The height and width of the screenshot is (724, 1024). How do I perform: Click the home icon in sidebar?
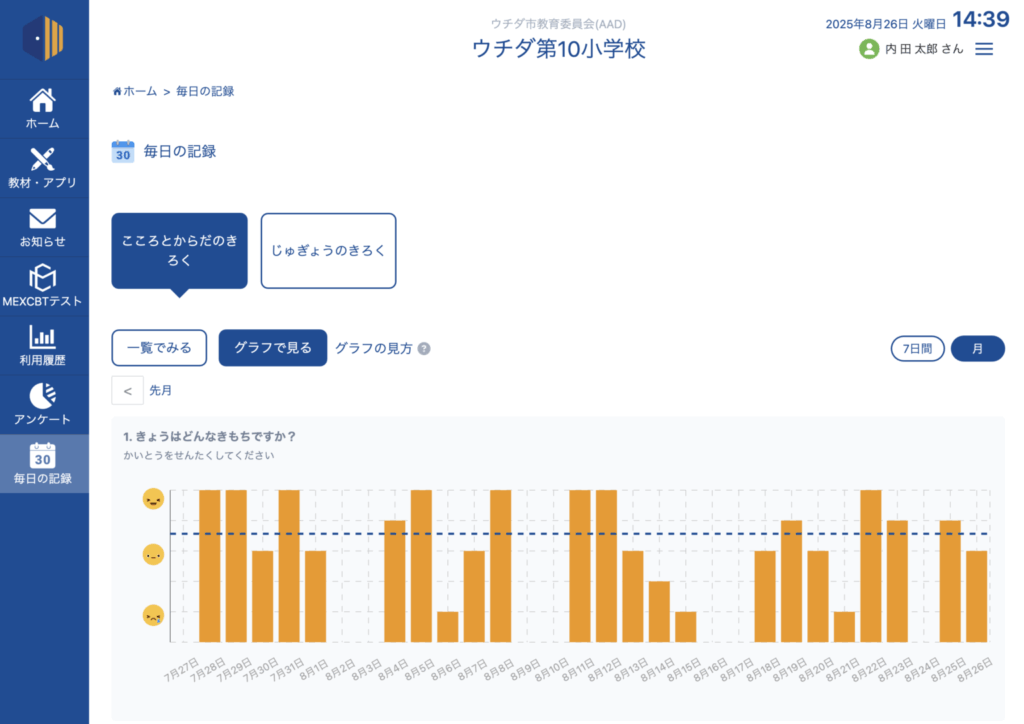43,101
